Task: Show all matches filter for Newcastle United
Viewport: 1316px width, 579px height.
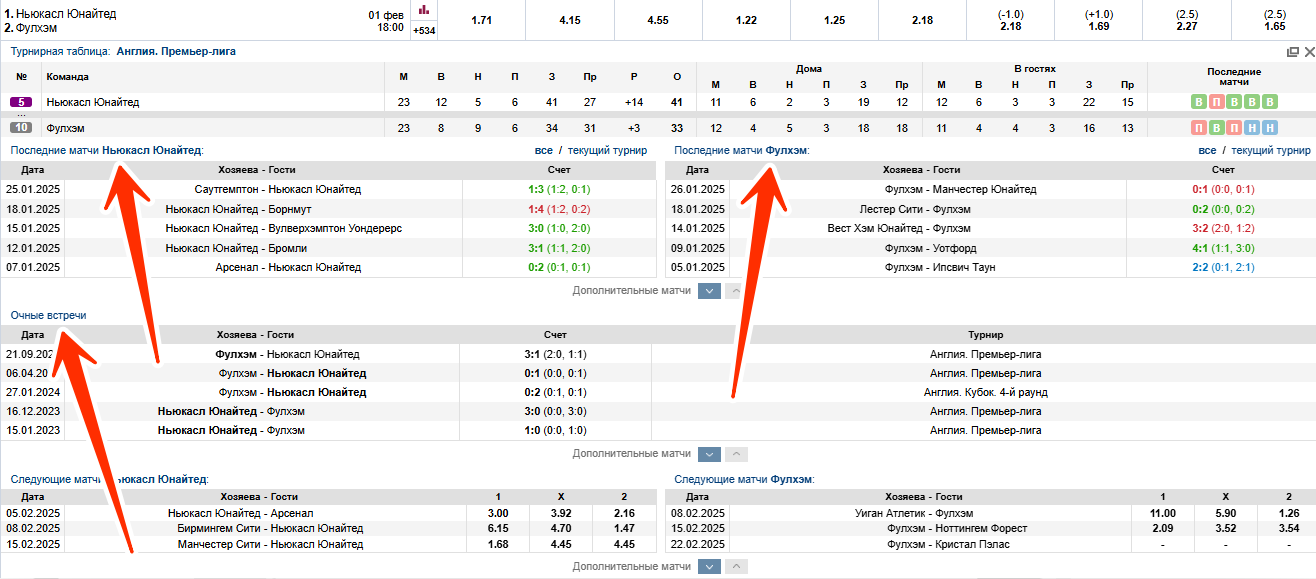Action: coord(543,150)
